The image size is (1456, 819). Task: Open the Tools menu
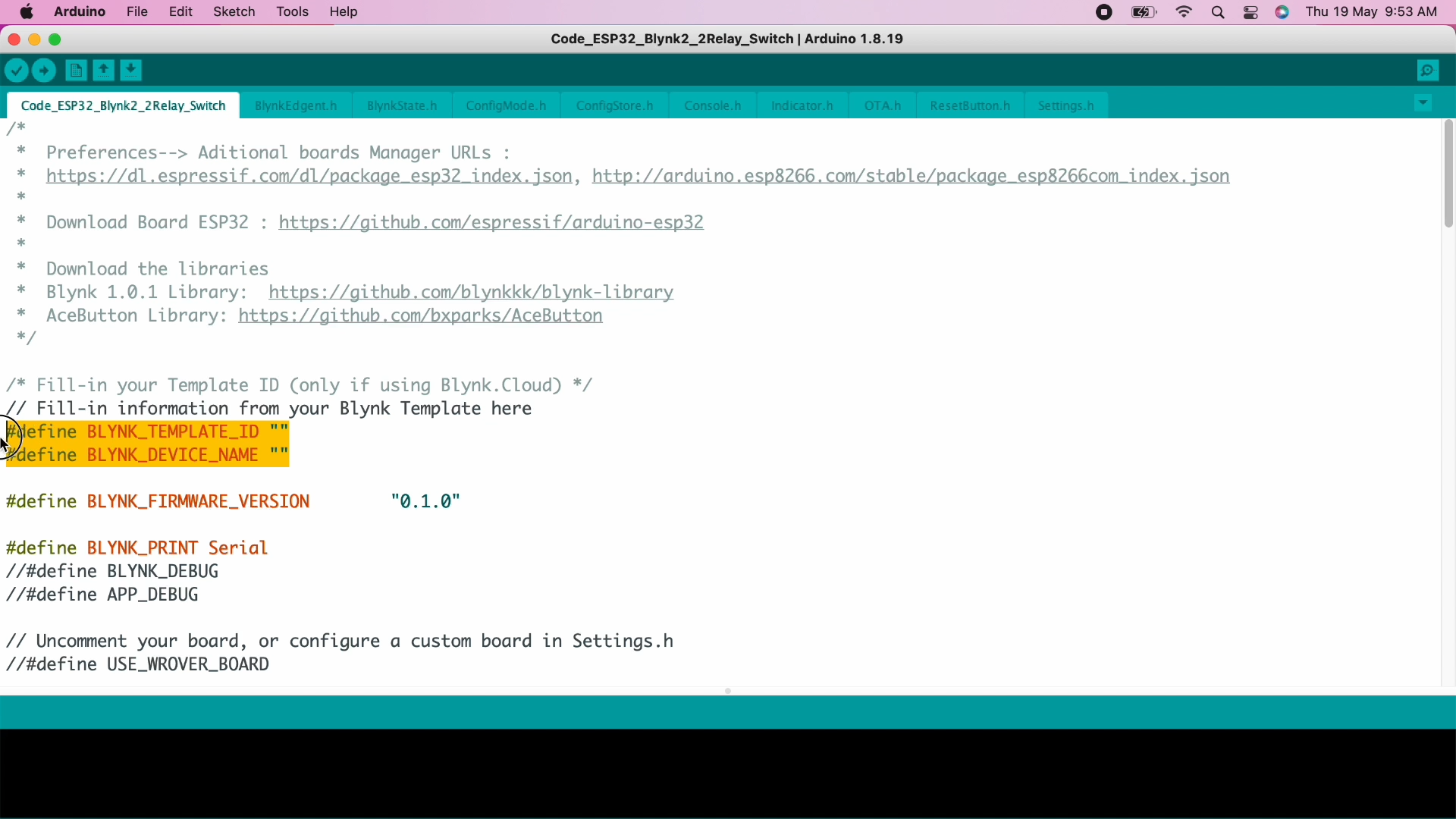(x=292, y=12)
